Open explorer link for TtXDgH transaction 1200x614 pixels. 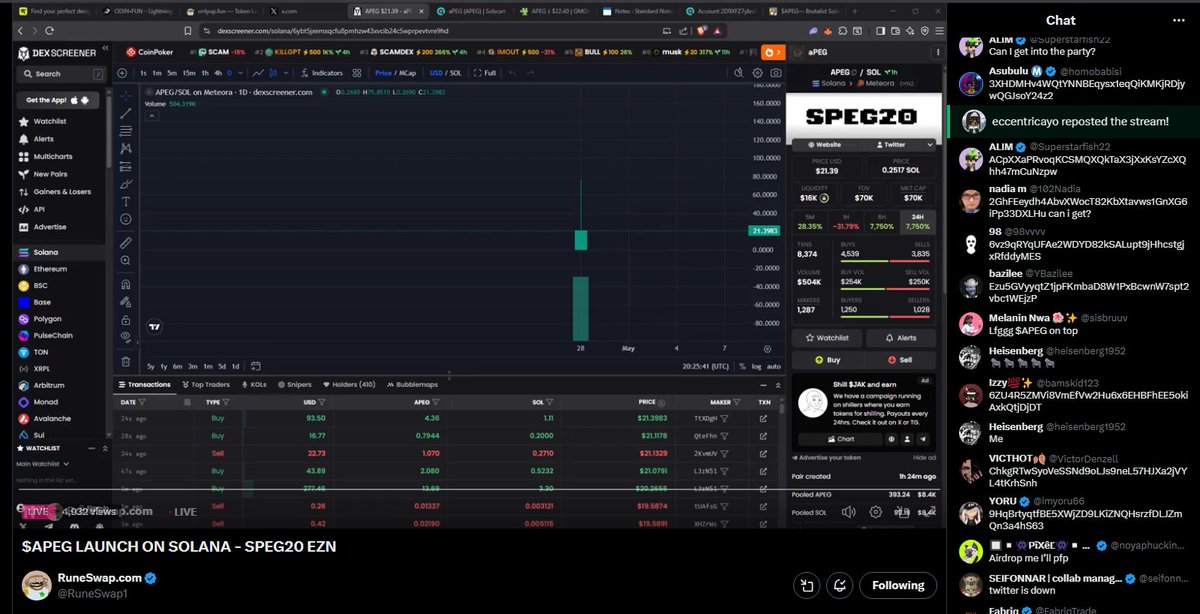pos(763,419)
